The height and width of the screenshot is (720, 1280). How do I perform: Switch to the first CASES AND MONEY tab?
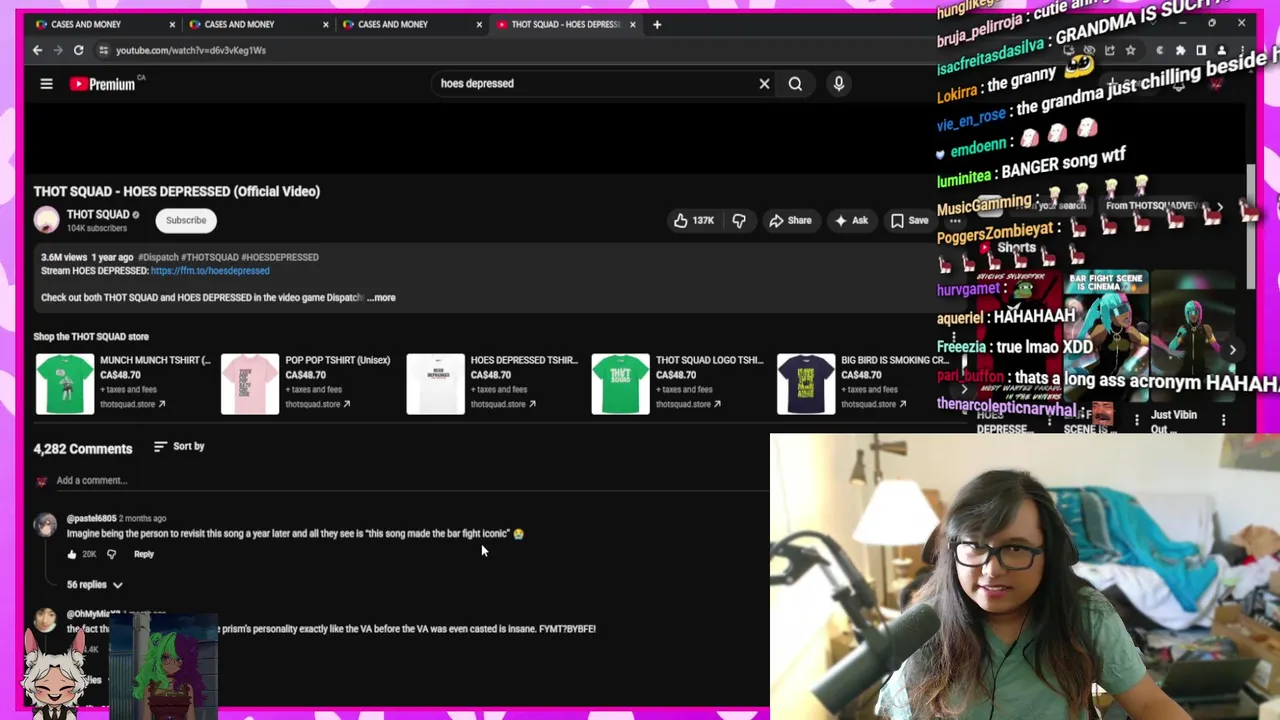(100, 24)
